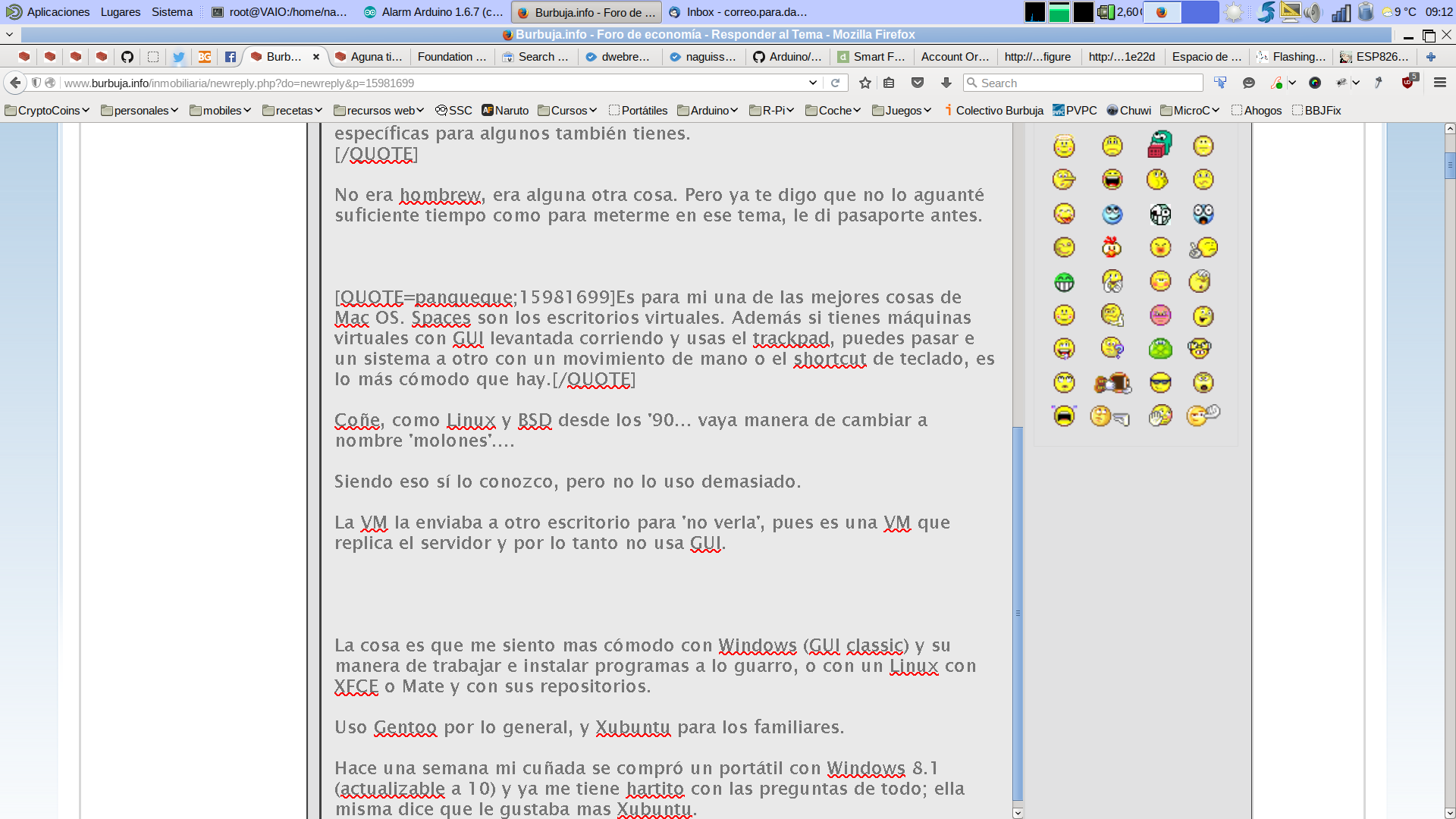The width and height of the screenshot is (1456, 819).
Task: Open the pinned Facebook tab
Action: tap(231, 57)
